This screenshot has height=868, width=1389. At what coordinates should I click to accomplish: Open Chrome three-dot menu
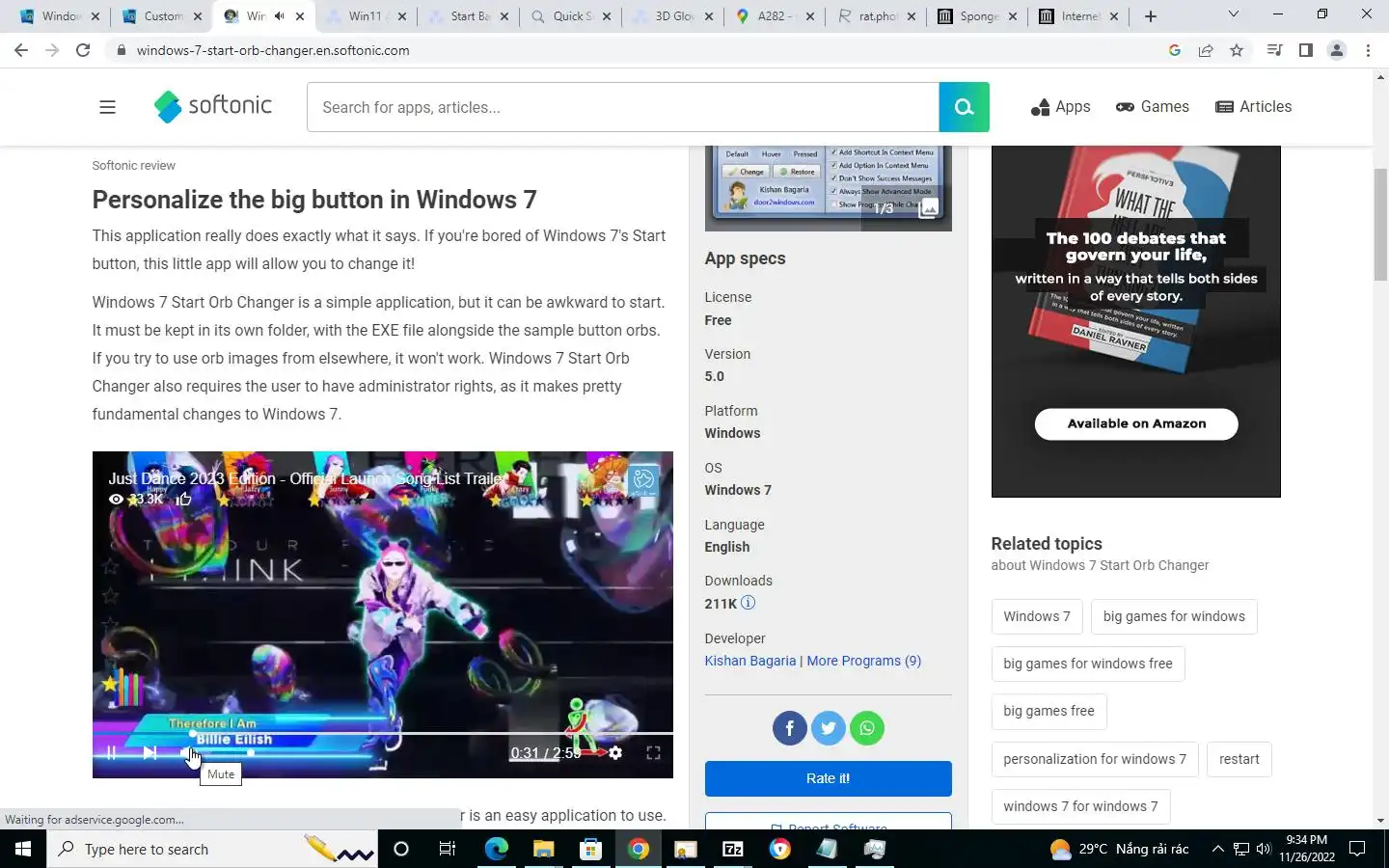point(1368,50)
